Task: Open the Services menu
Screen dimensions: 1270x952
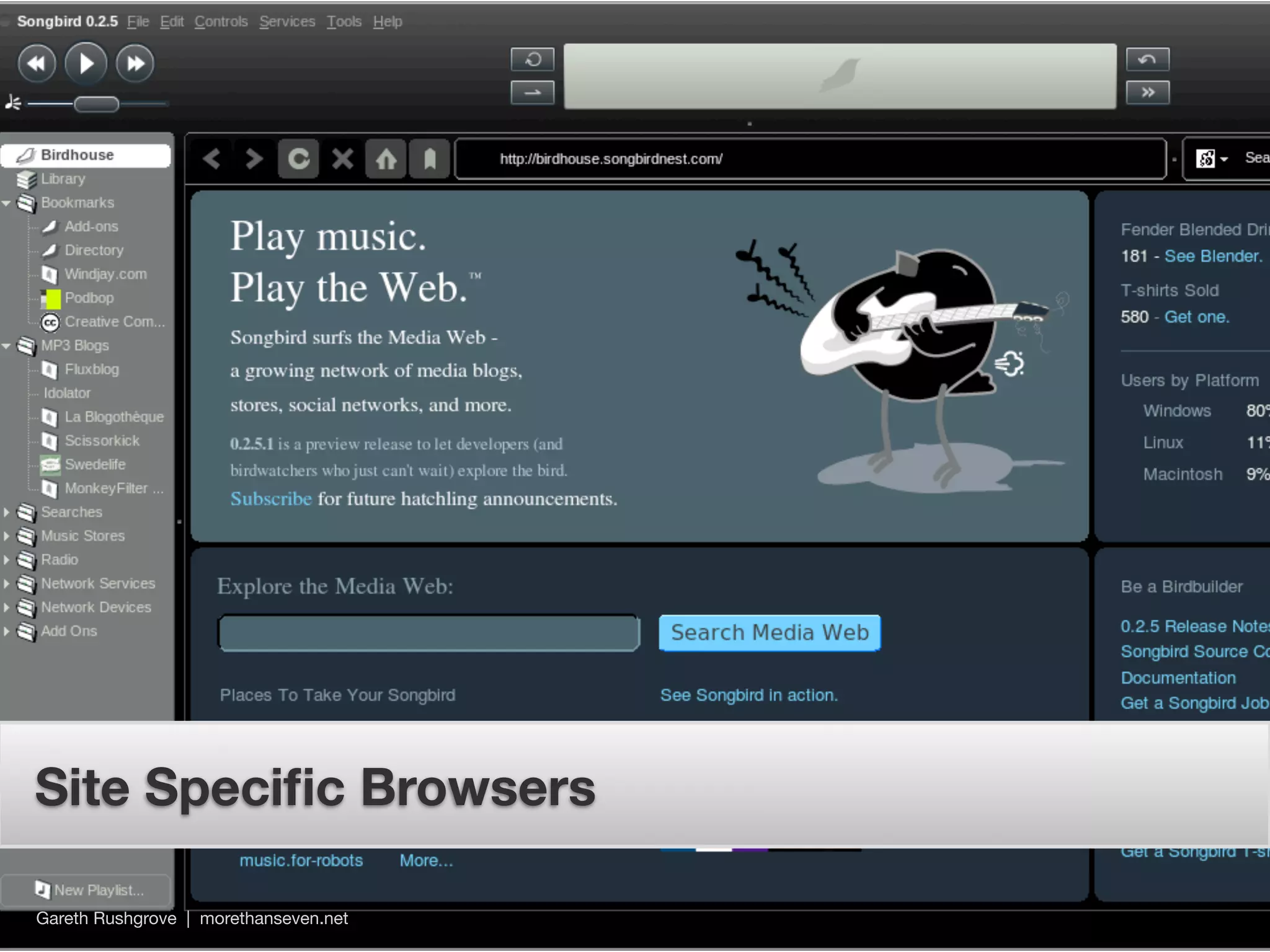Action: click(x=287, y=22)
